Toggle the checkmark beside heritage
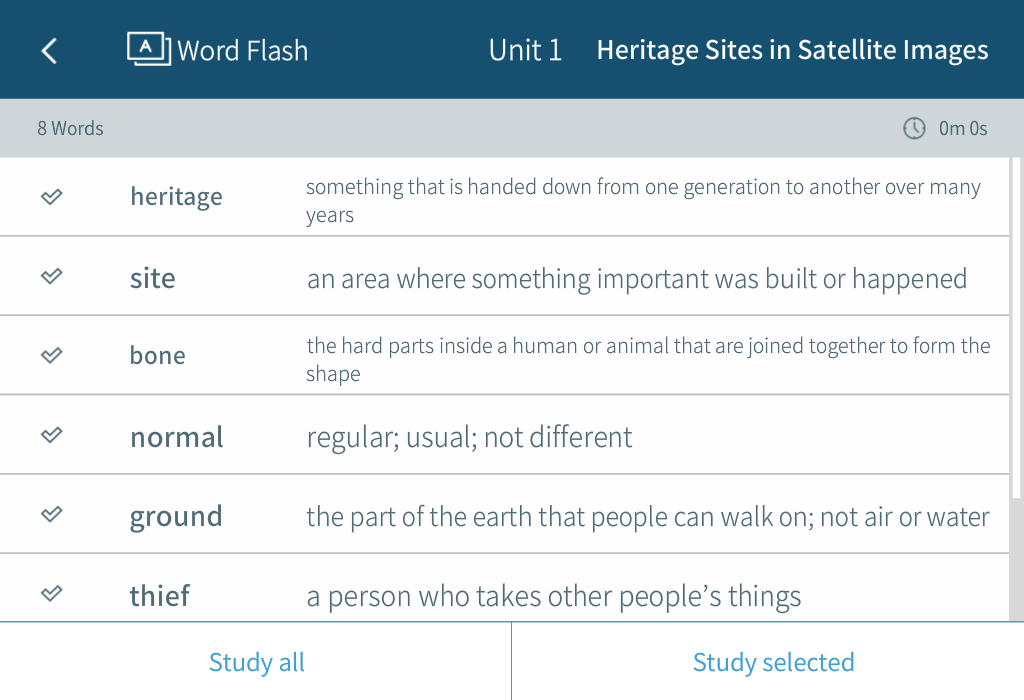1024x700 pixels. pyautogui.click(x=52, y=196)
